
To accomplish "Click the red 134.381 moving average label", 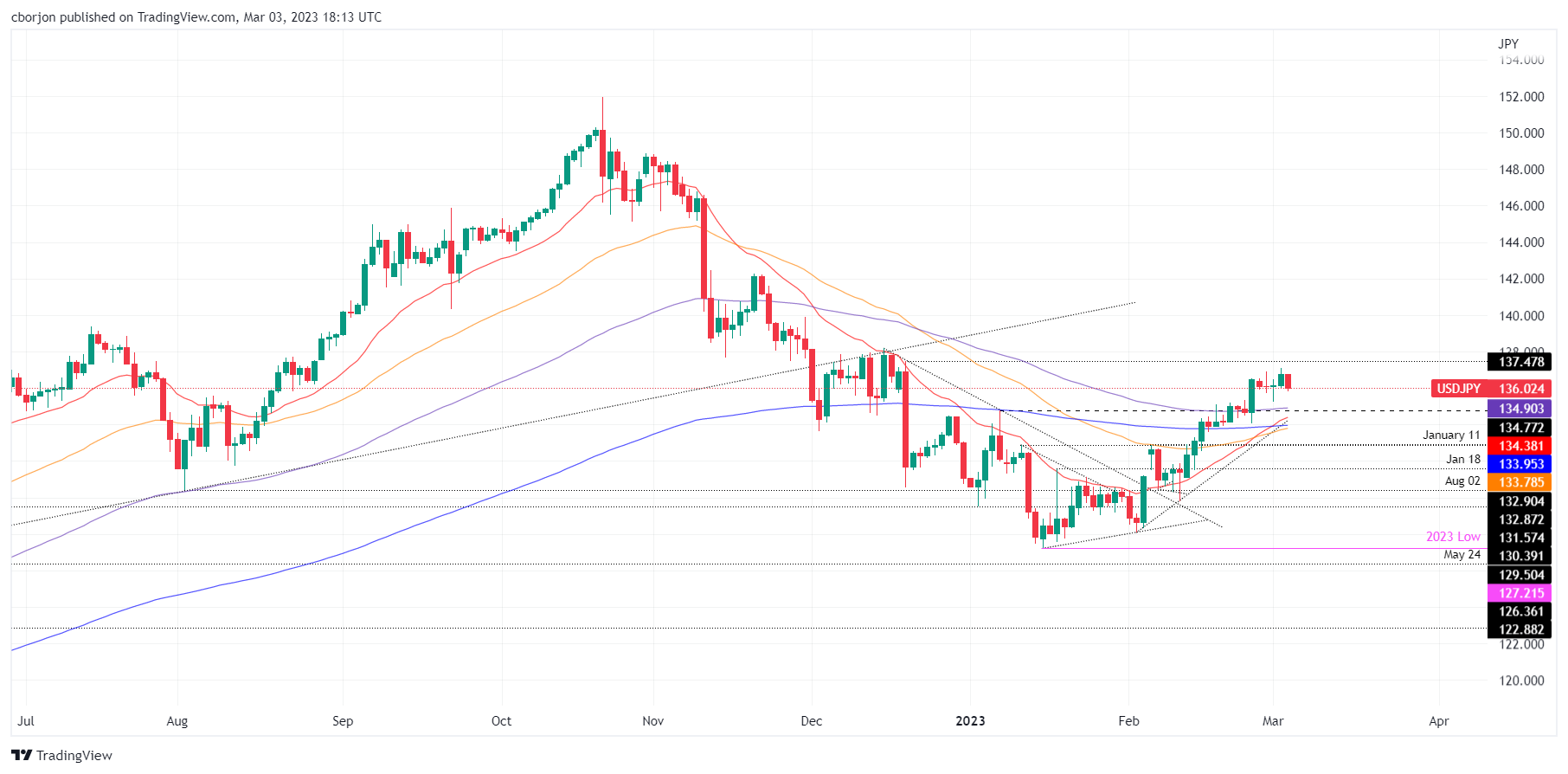I will [x=1520, y=446].
